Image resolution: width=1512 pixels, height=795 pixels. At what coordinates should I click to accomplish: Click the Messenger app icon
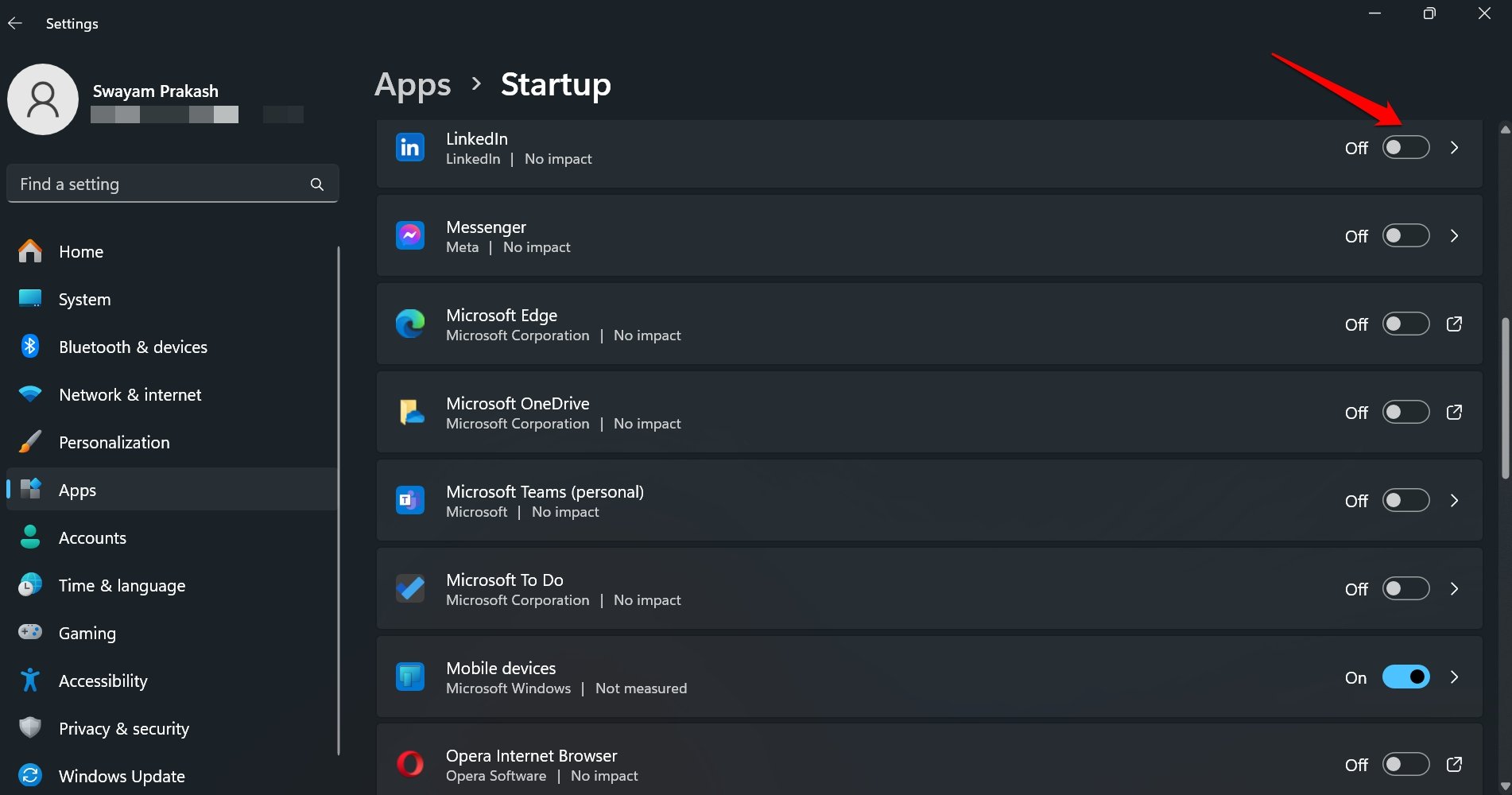click(410, 236)
